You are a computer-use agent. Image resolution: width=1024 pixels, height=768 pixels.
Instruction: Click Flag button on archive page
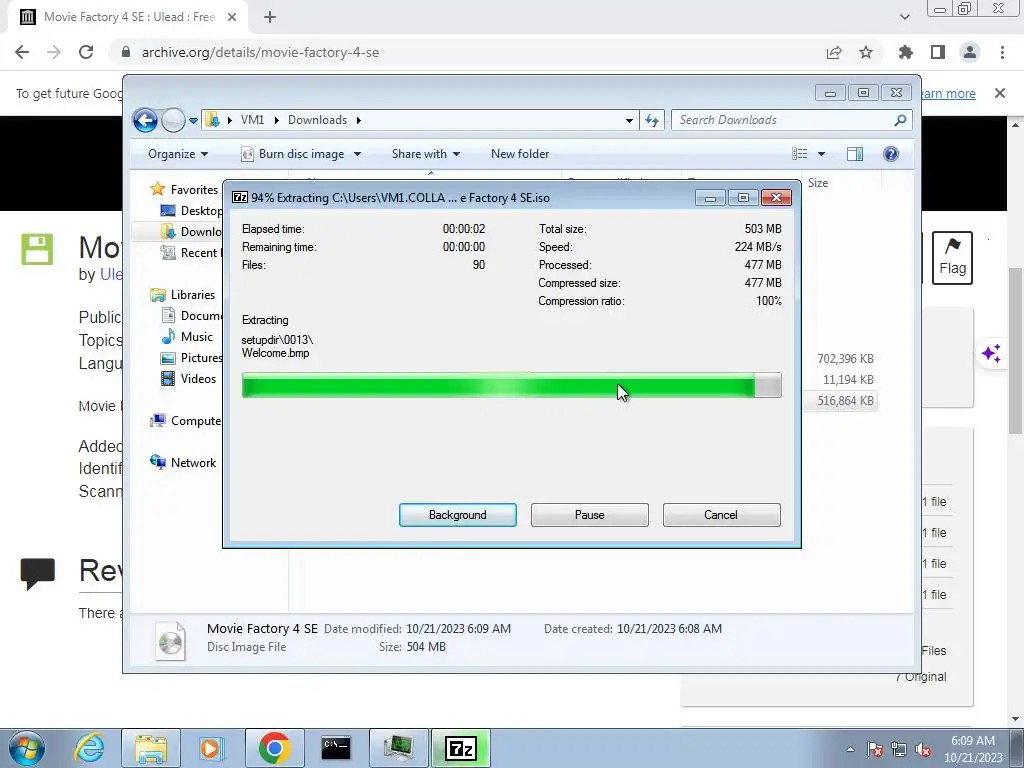coord(952,257)
